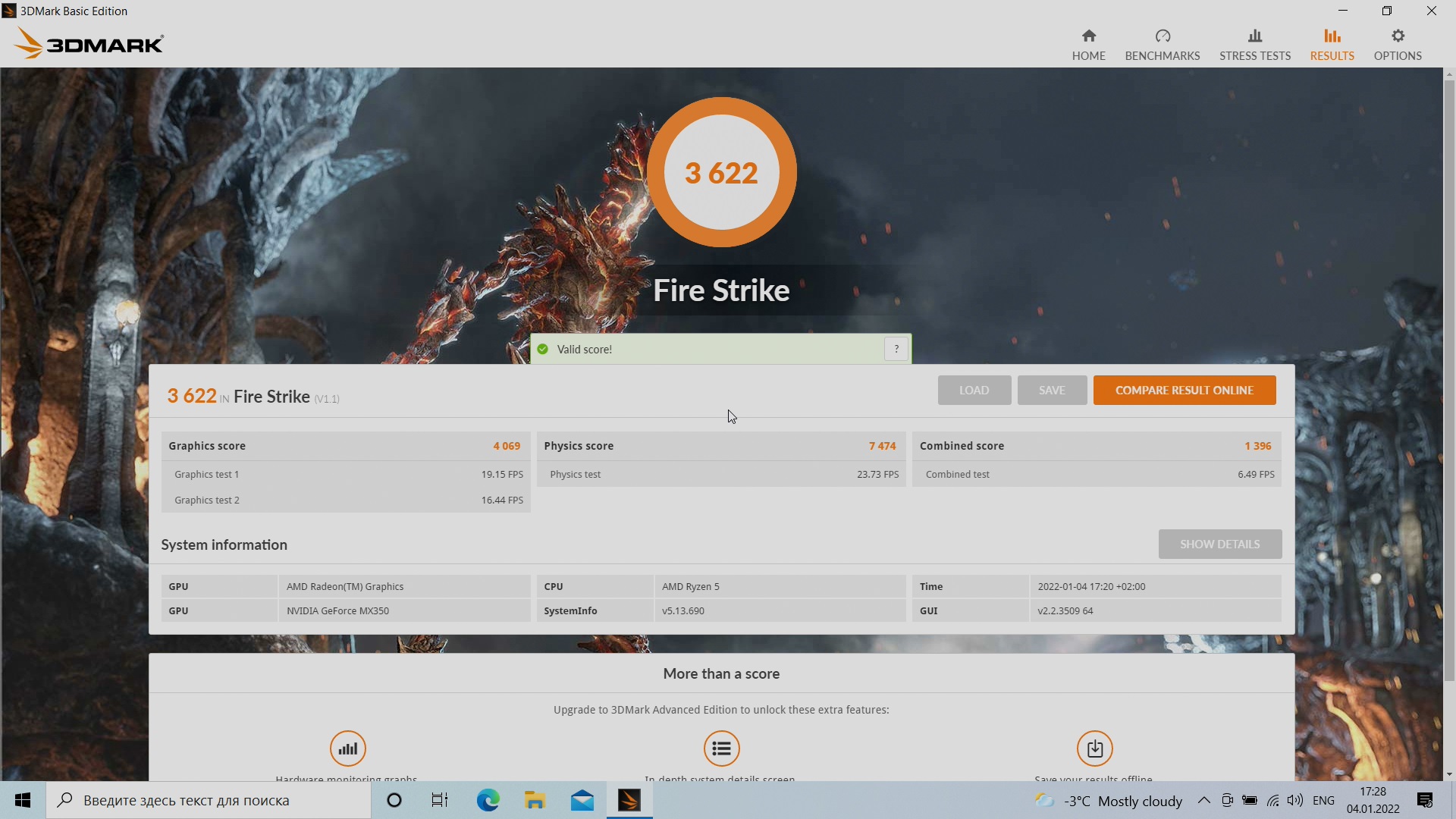Open the Windows Start menu

(x=23, y=800)
